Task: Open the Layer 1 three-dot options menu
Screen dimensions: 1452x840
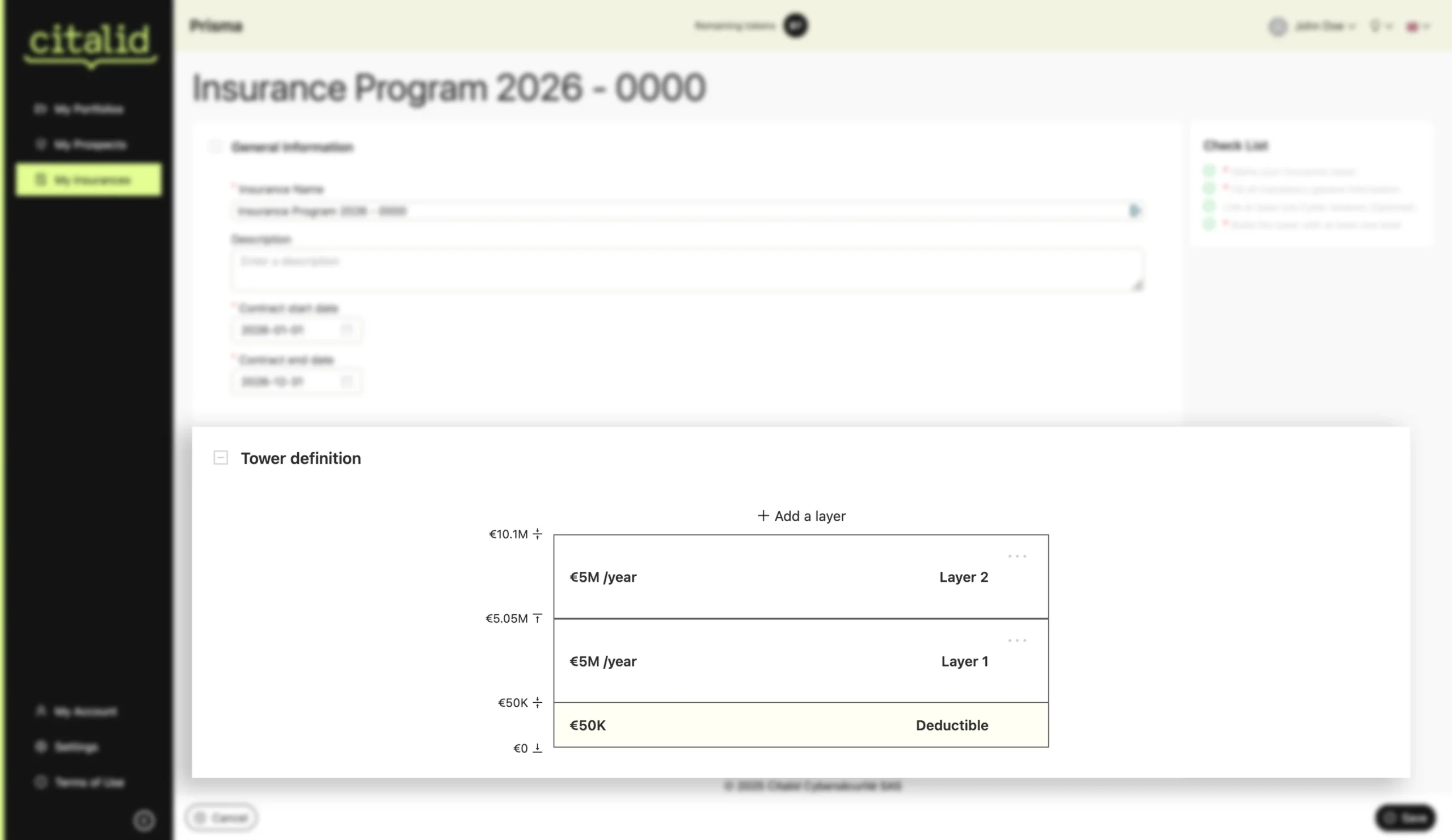Action: [1017, 641]
